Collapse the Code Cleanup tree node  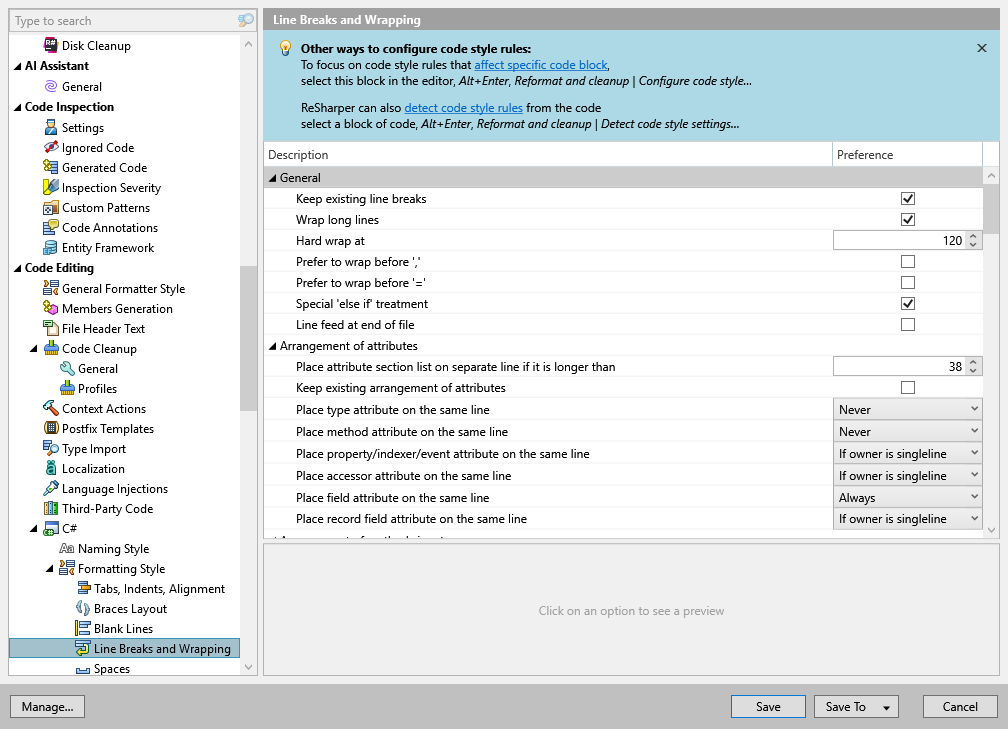(x=34, y=349)
